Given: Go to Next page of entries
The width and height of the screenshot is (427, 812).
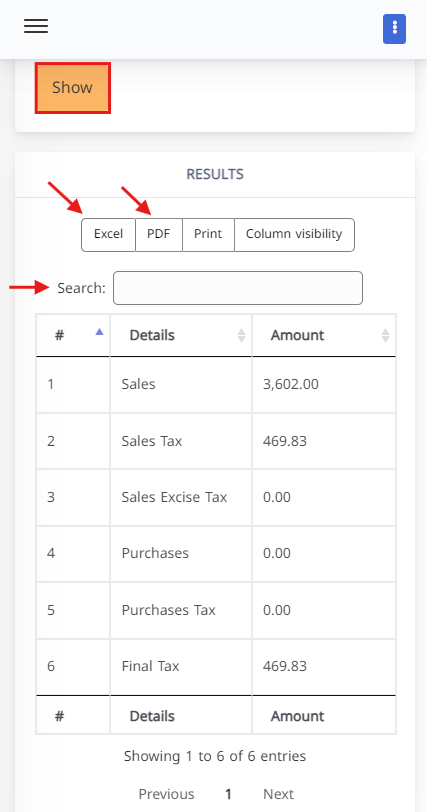Looking at the screenshot, I should (278, 794).
